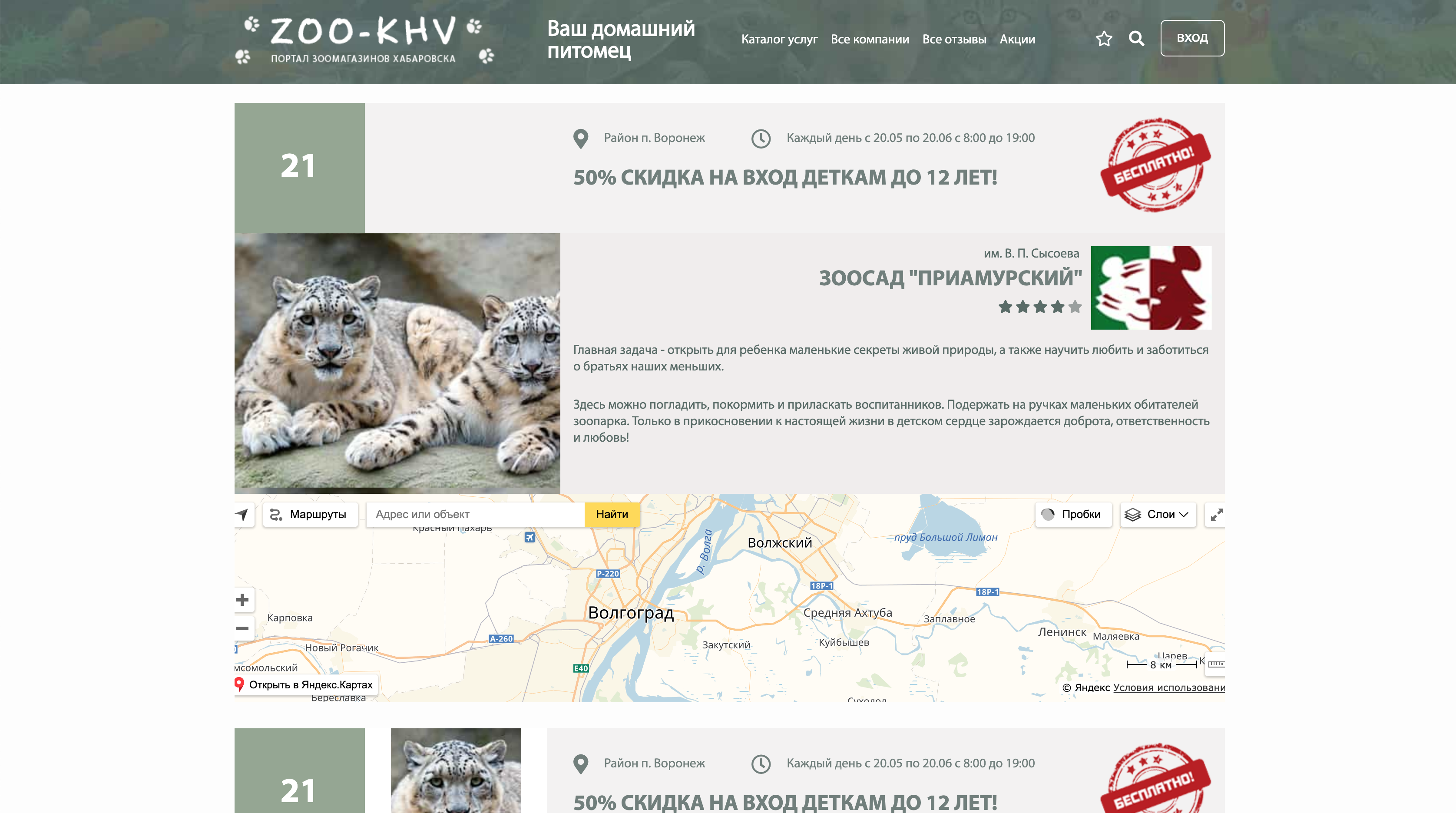
Task: Open the first 50% СКИДКА promotion title
Action: (785, 177)
